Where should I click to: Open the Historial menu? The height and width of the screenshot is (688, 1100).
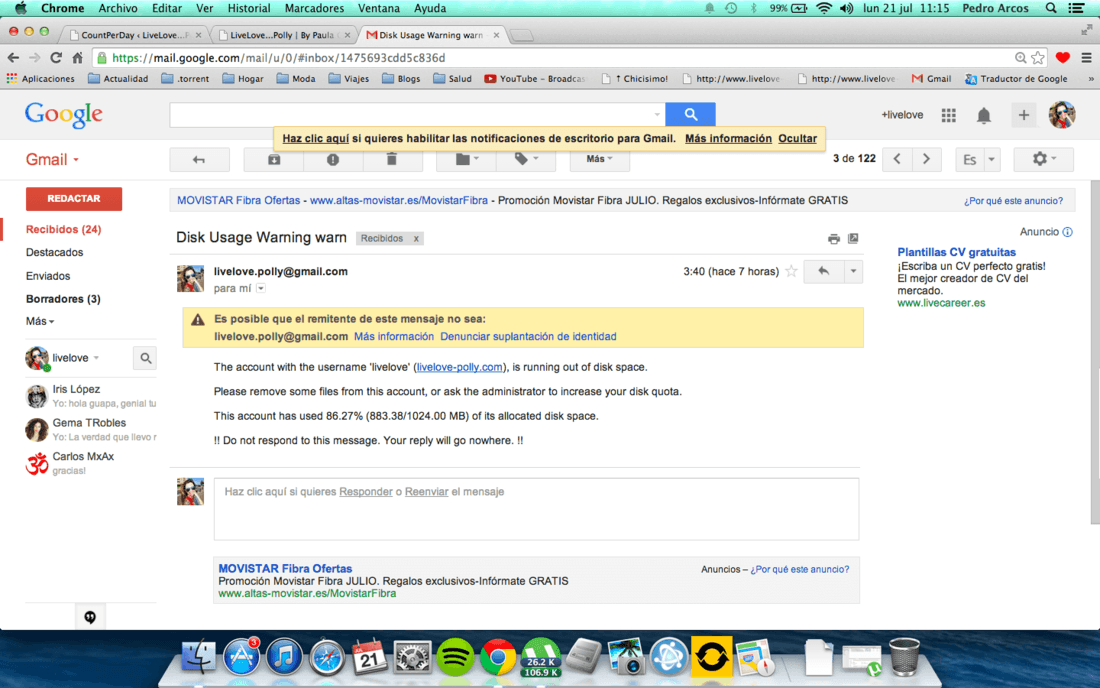coord(249,8)
